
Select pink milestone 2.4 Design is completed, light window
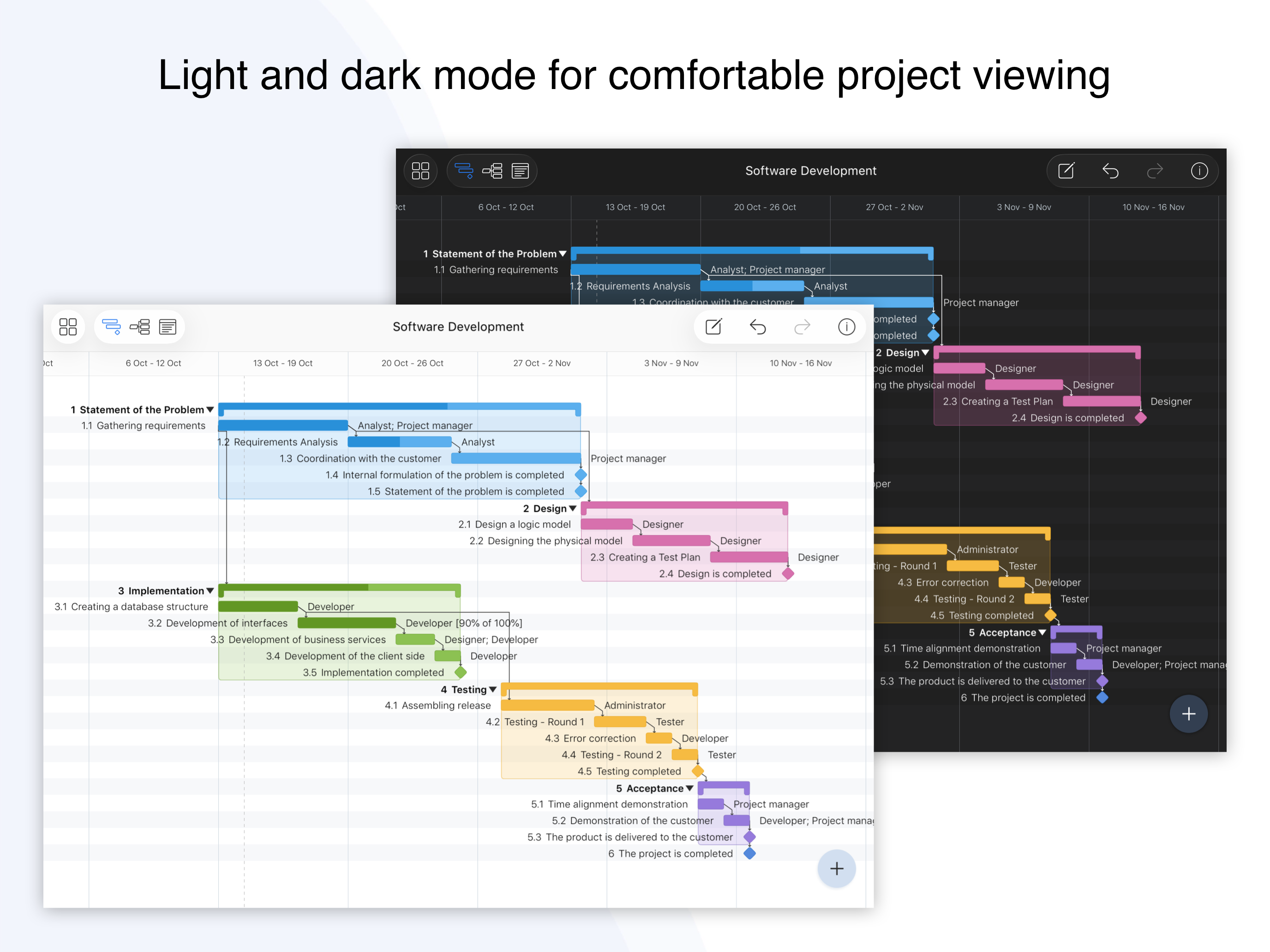tap(788, 574)
